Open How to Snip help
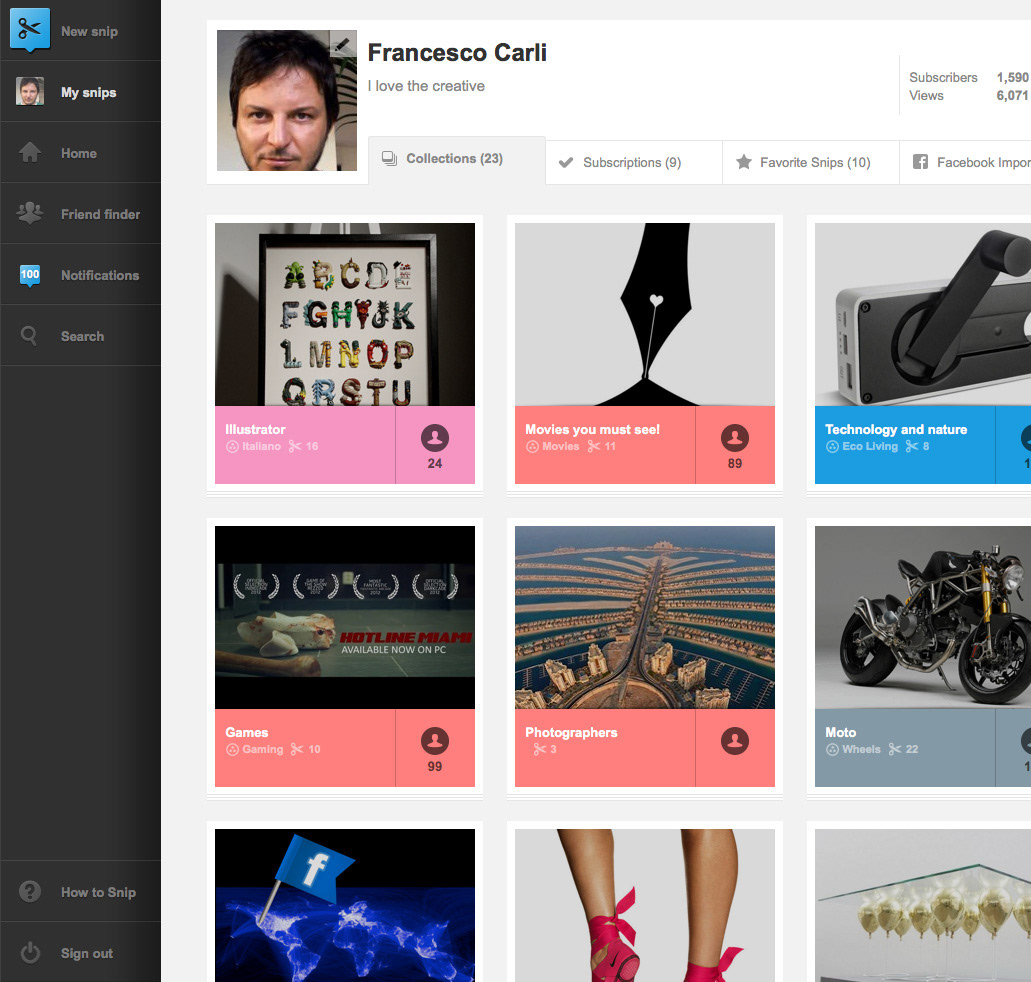 [80, 891]
